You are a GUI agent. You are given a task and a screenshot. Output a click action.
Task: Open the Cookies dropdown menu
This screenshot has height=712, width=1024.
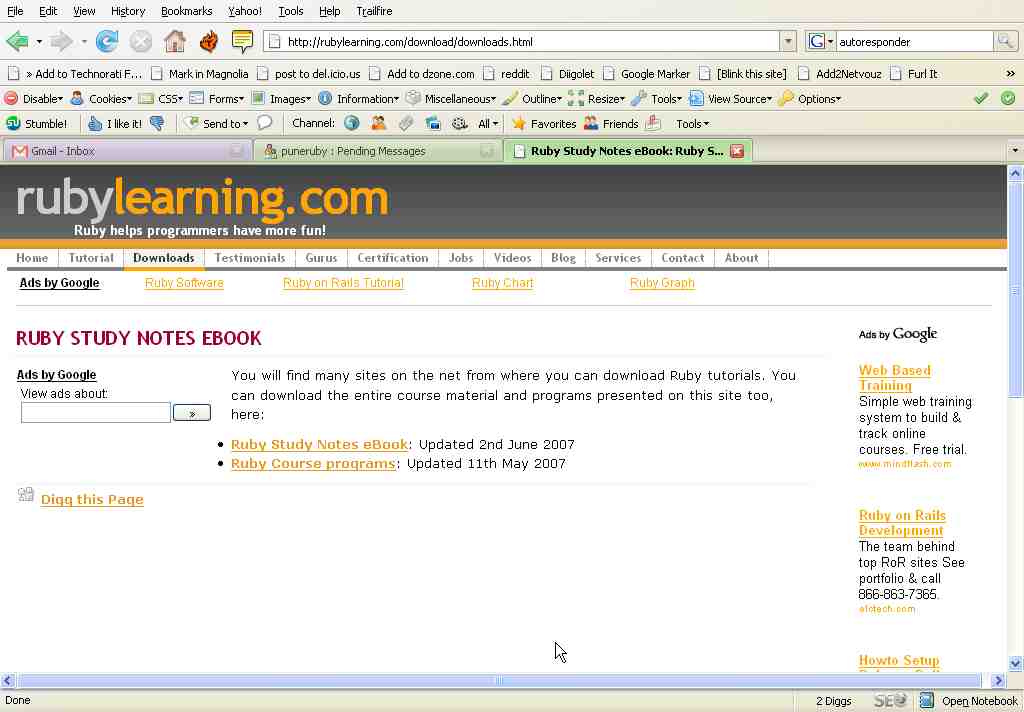[x=102, y=99]
